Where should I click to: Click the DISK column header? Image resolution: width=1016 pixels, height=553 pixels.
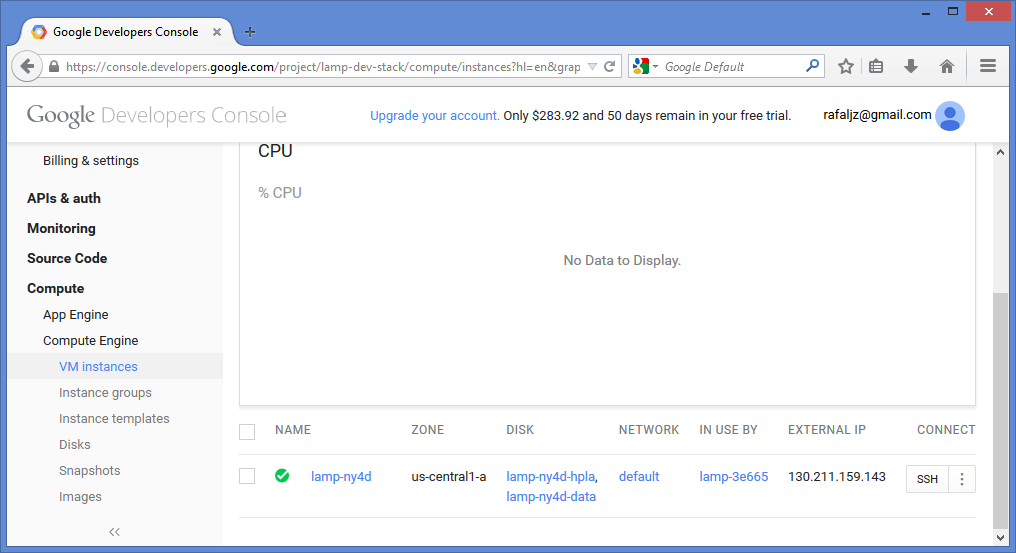(x=520, y=430)
